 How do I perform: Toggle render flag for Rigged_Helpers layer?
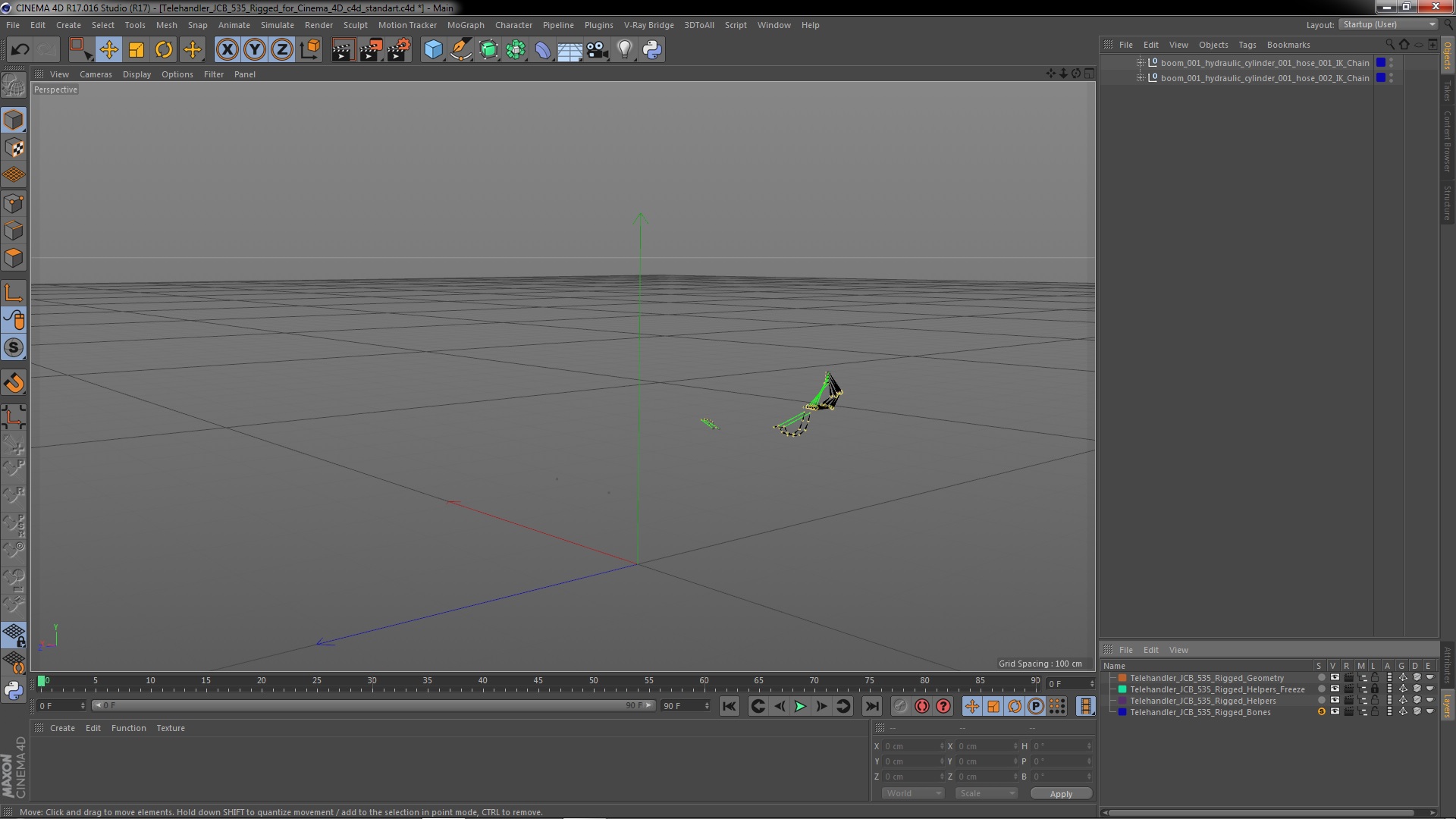tap(1348, 701)
